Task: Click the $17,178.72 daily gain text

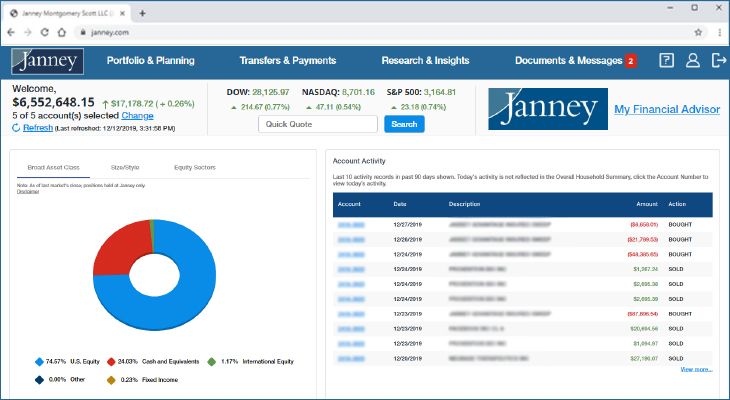Action: click(x=132, y=104)
